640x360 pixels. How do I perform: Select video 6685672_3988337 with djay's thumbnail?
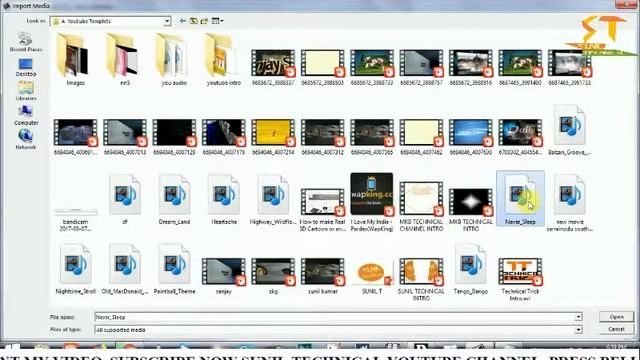click(x=273, y=67)
